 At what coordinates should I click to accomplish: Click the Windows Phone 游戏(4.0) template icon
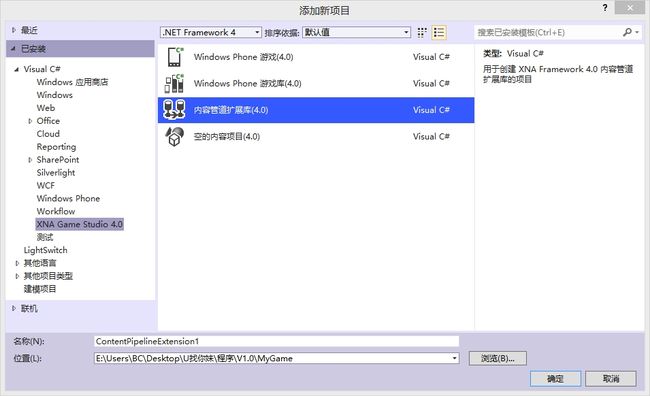pyautogui.click(x=175, y=57)
